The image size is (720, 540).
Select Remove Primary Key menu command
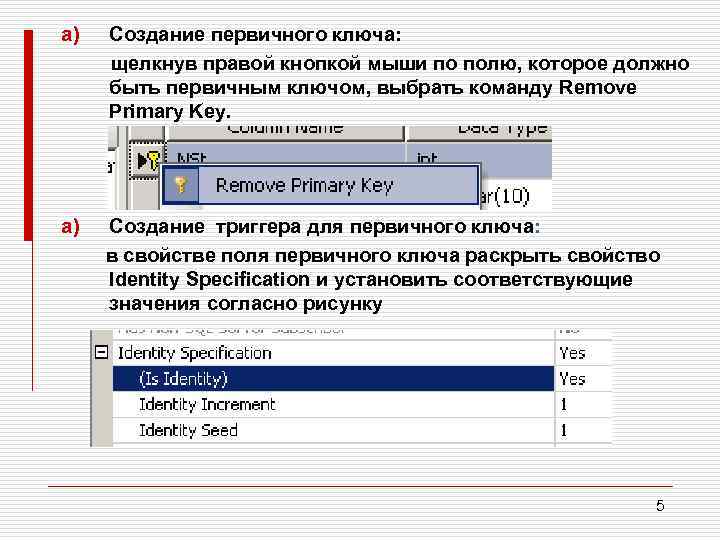click(x=304, y=185)
